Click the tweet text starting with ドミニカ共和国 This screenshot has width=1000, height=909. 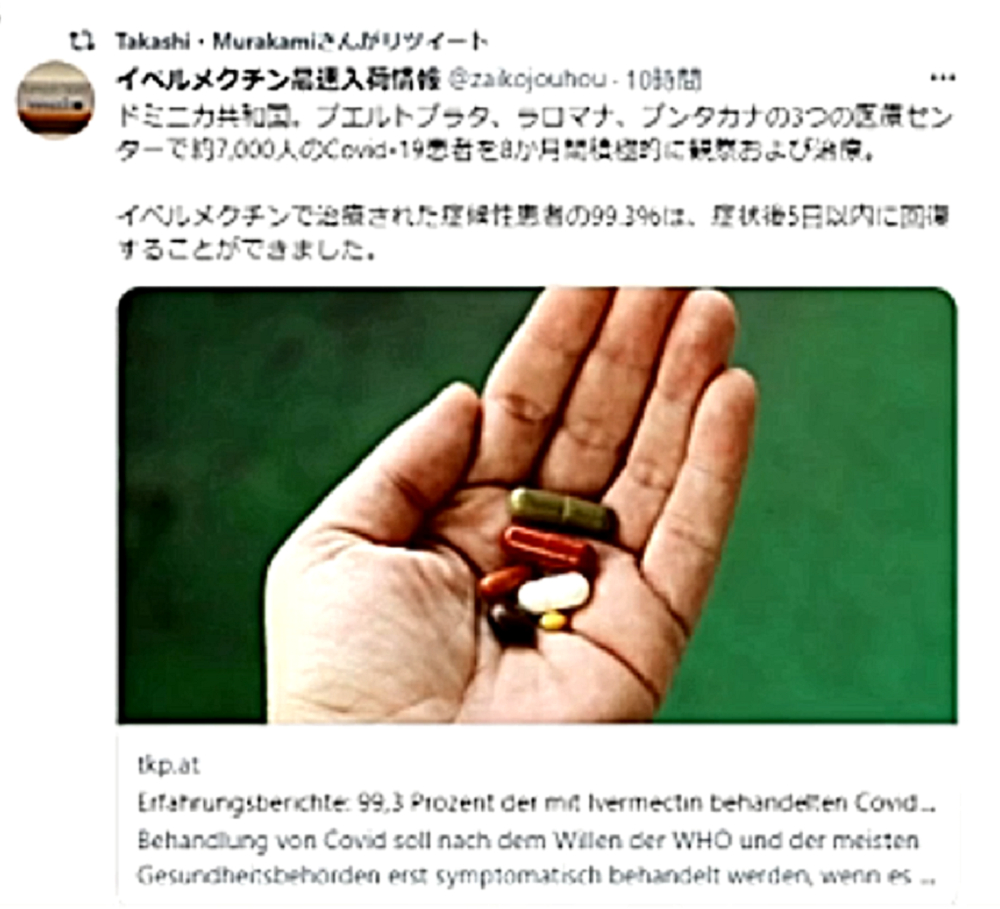click(x=534, y=135)
